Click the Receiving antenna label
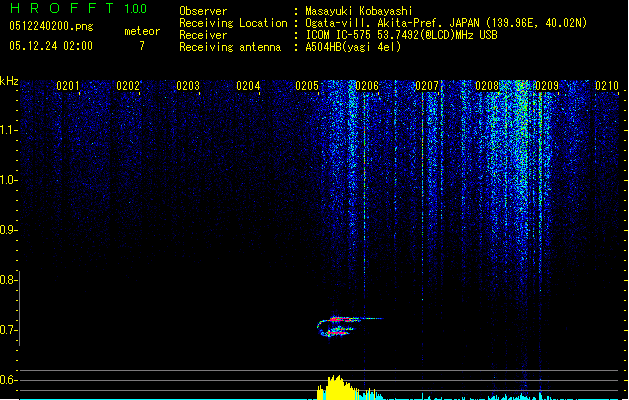This screenshot has width=629, height=400. pyautogui.click(x=230, y=47)
